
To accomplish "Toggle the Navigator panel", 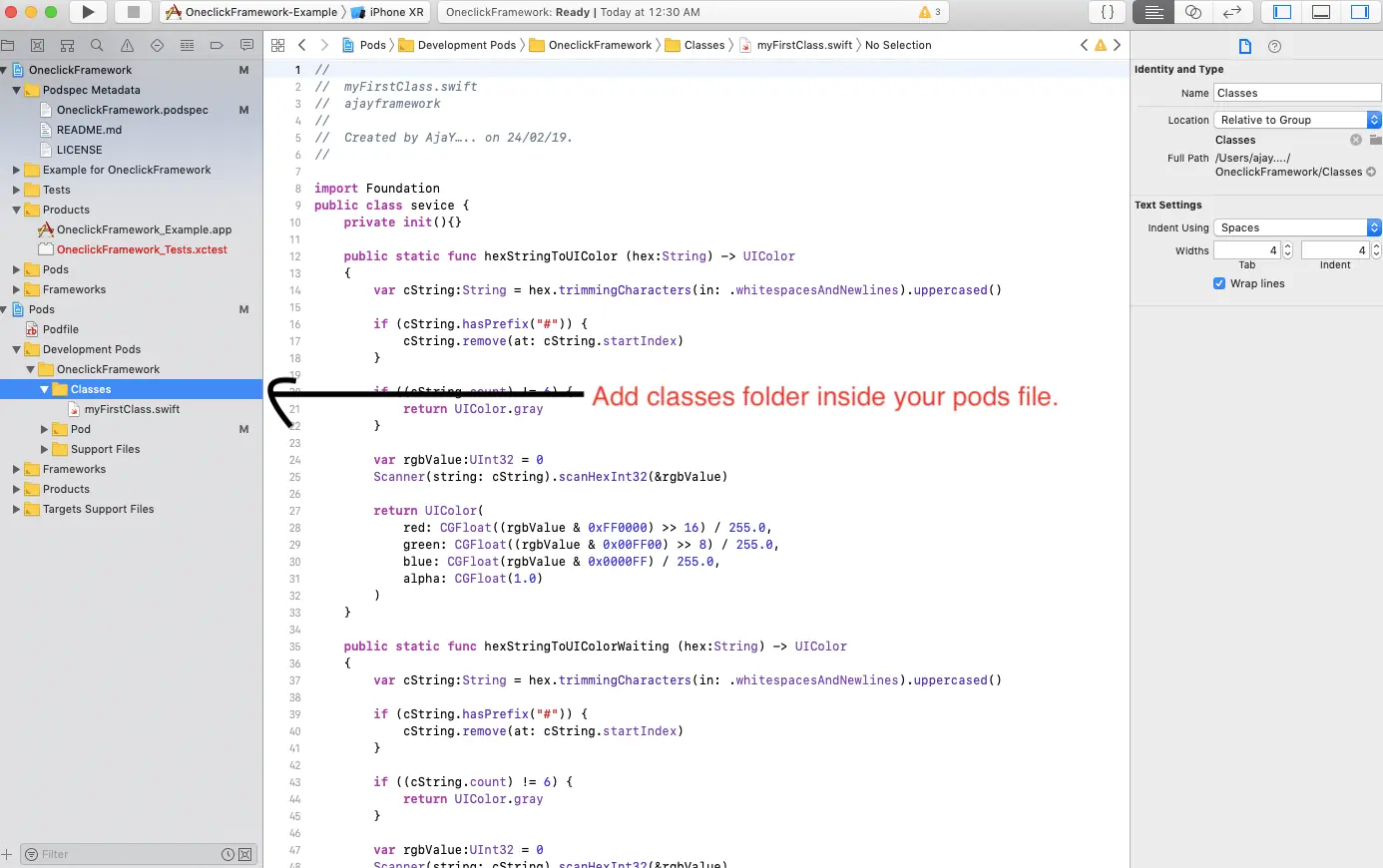I will [1282, 12].
